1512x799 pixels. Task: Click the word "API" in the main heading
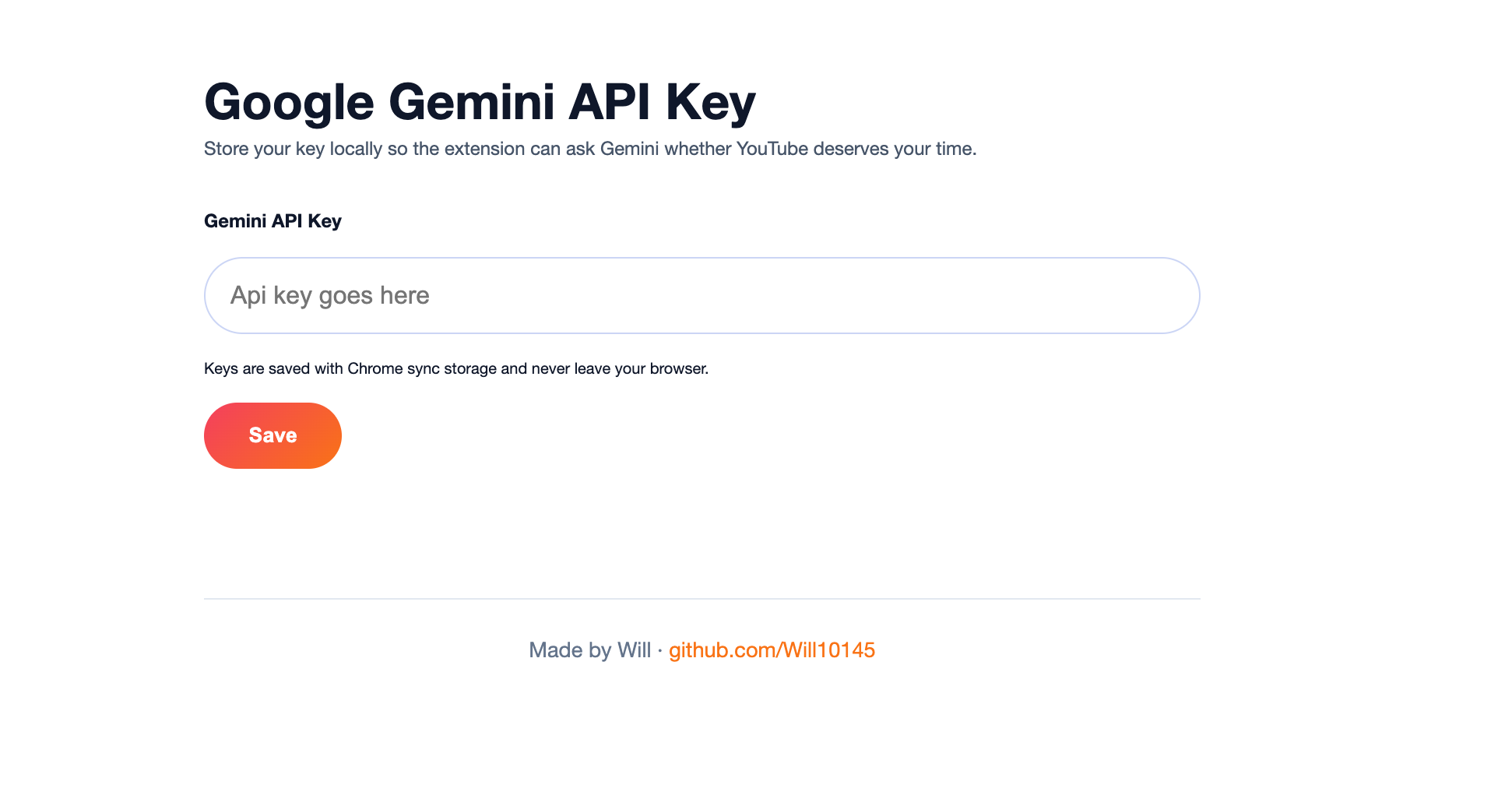609,102
